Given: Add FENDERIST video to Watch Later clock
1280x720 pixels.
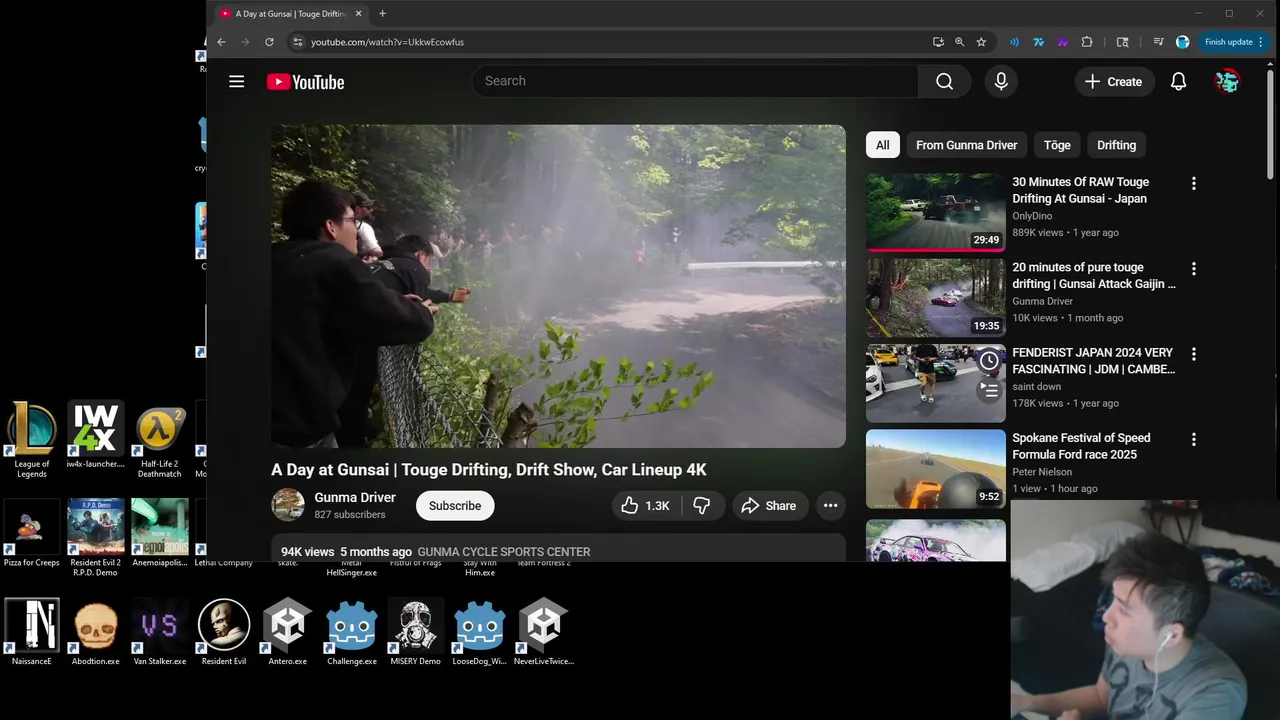Looking at the screenshot, I should click(989, 361).
